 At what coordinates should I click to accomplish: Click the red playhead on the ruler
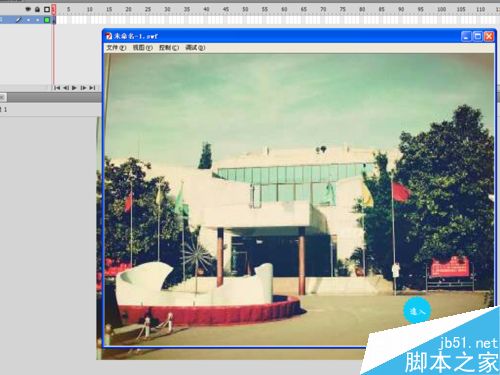[x=54, y=9]
